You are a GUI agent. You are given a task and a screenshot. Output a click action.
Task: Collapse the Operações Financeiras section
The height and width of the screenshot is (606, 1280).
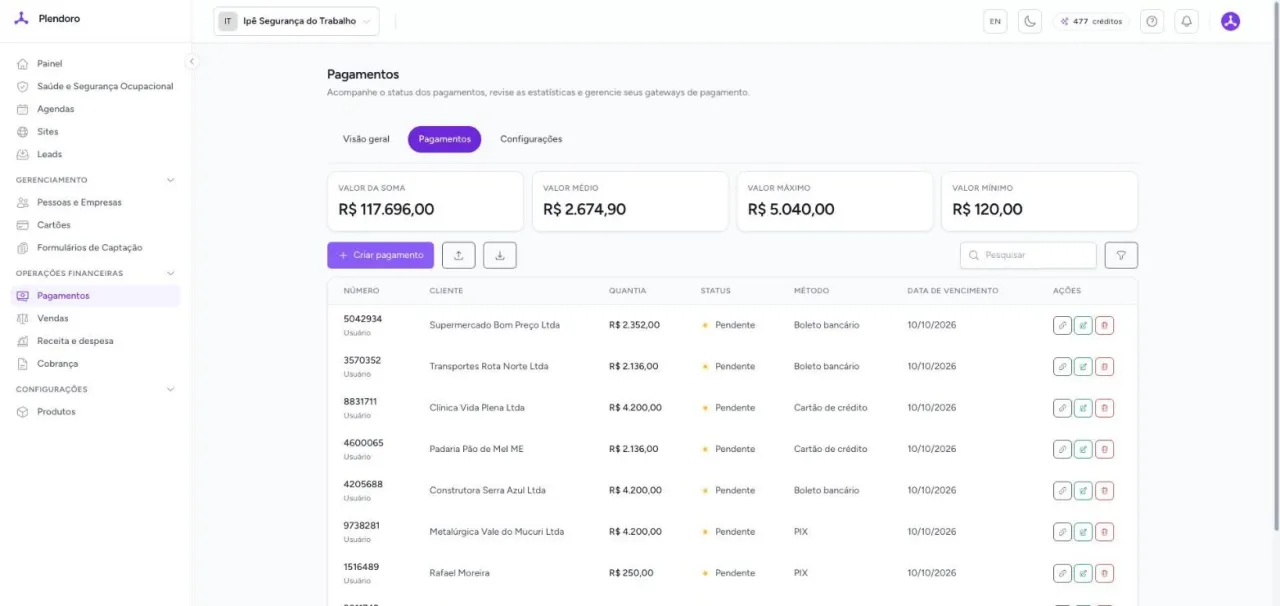(x=170, y=273)
